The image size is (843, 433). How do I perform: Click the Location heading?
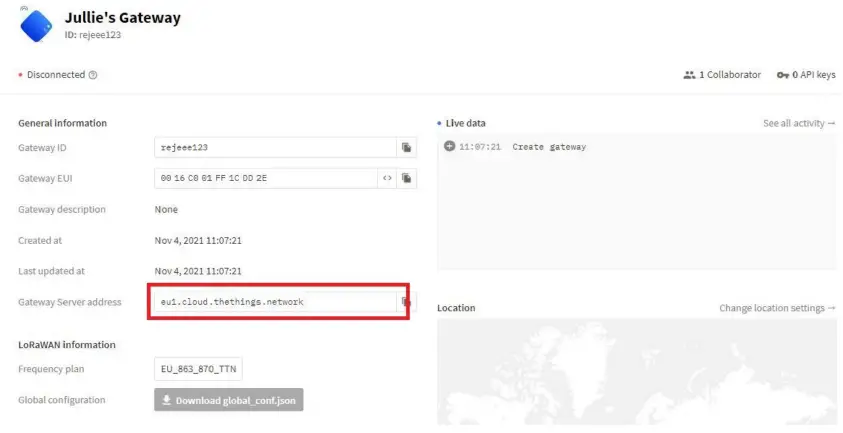tap(456, 308)
